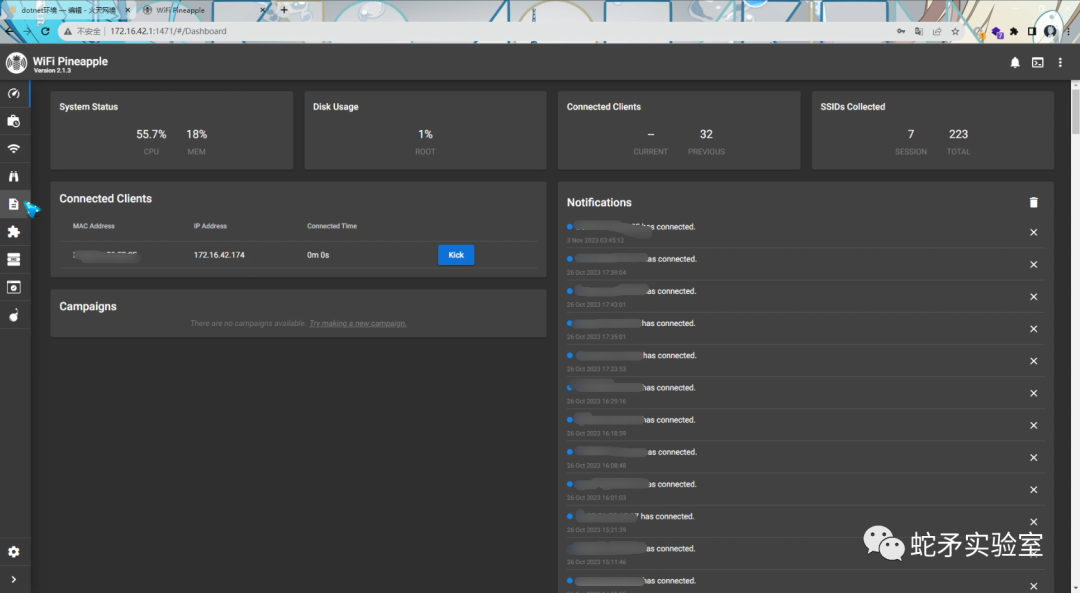This screenshot has width=1080, height=593.
Task: Open the extension icon with orange 1 badge
Action: [x=979, y=32]
